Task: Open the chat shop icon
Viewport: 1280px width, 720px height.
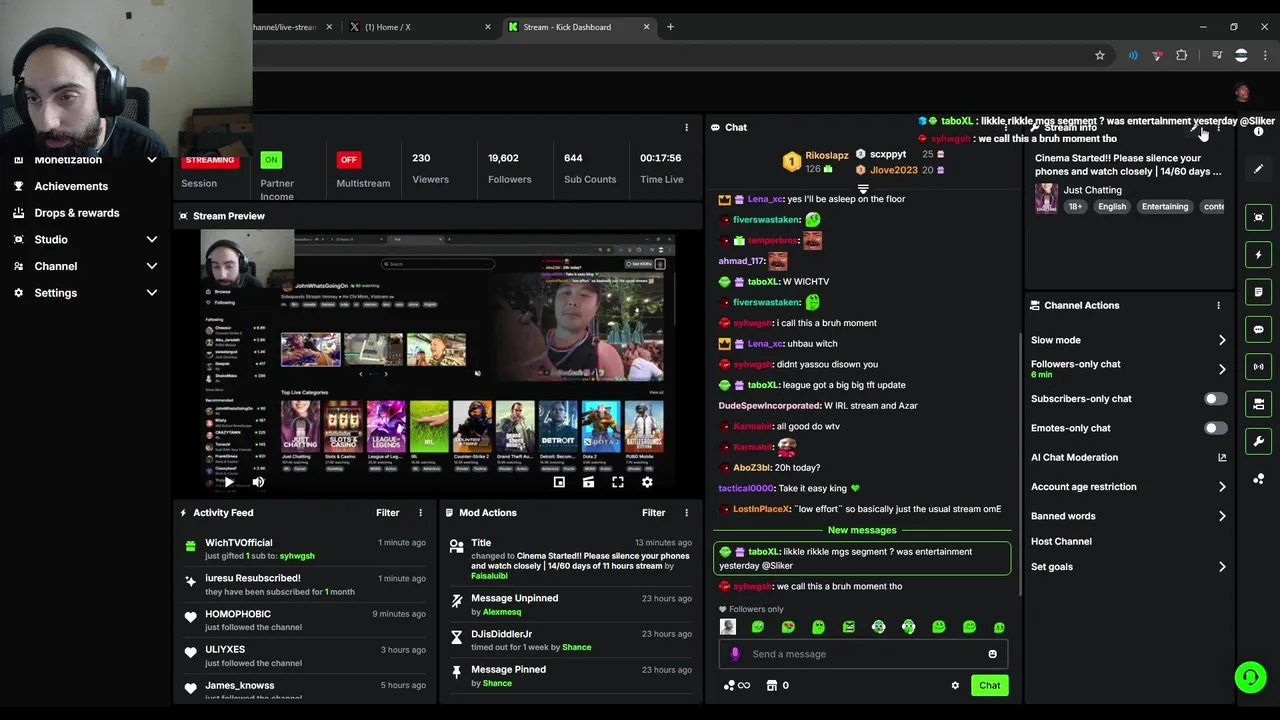Action: (772, 686)
